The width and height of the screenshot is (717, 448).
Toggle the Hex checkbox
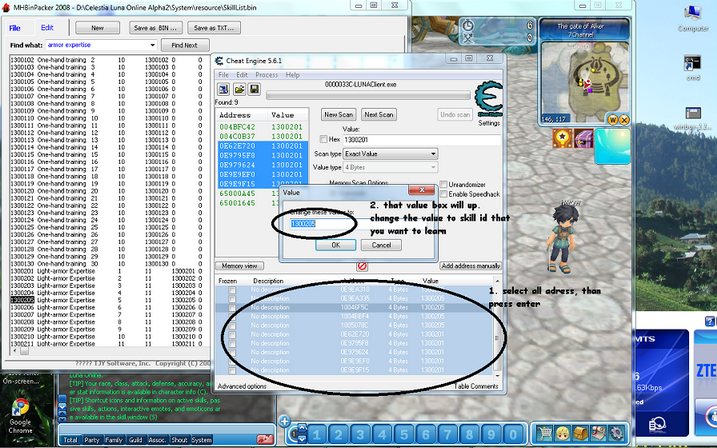pyautogui.click(x=323, y=139)
